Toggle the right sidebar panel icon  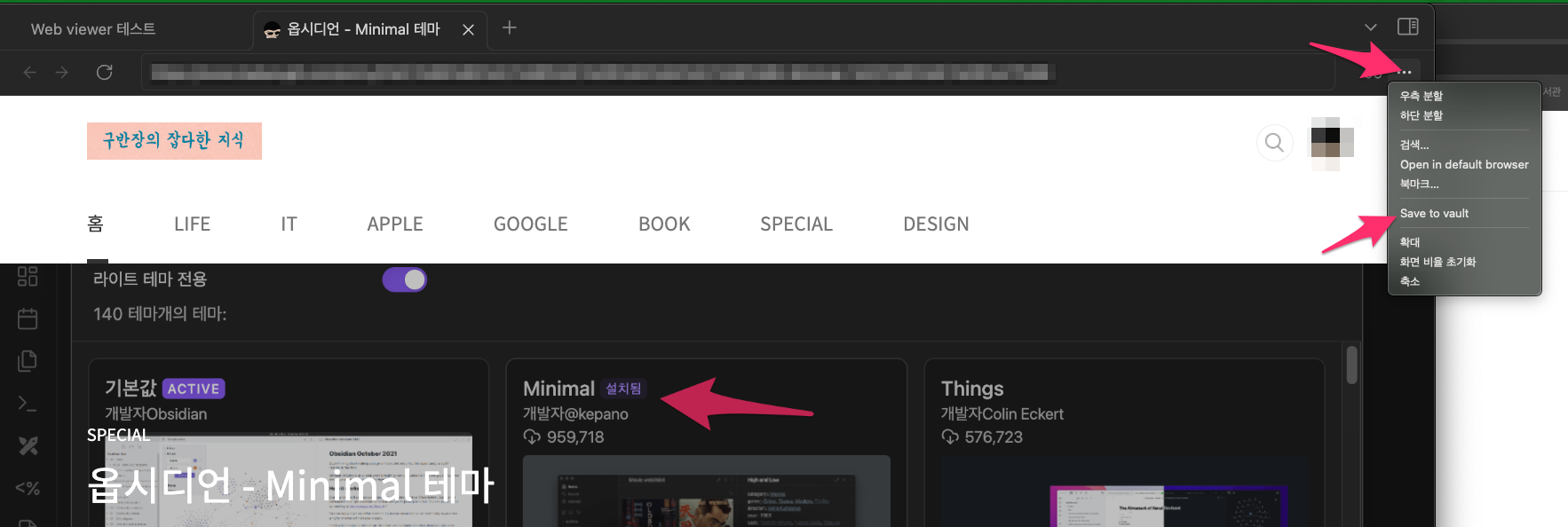1407,27
